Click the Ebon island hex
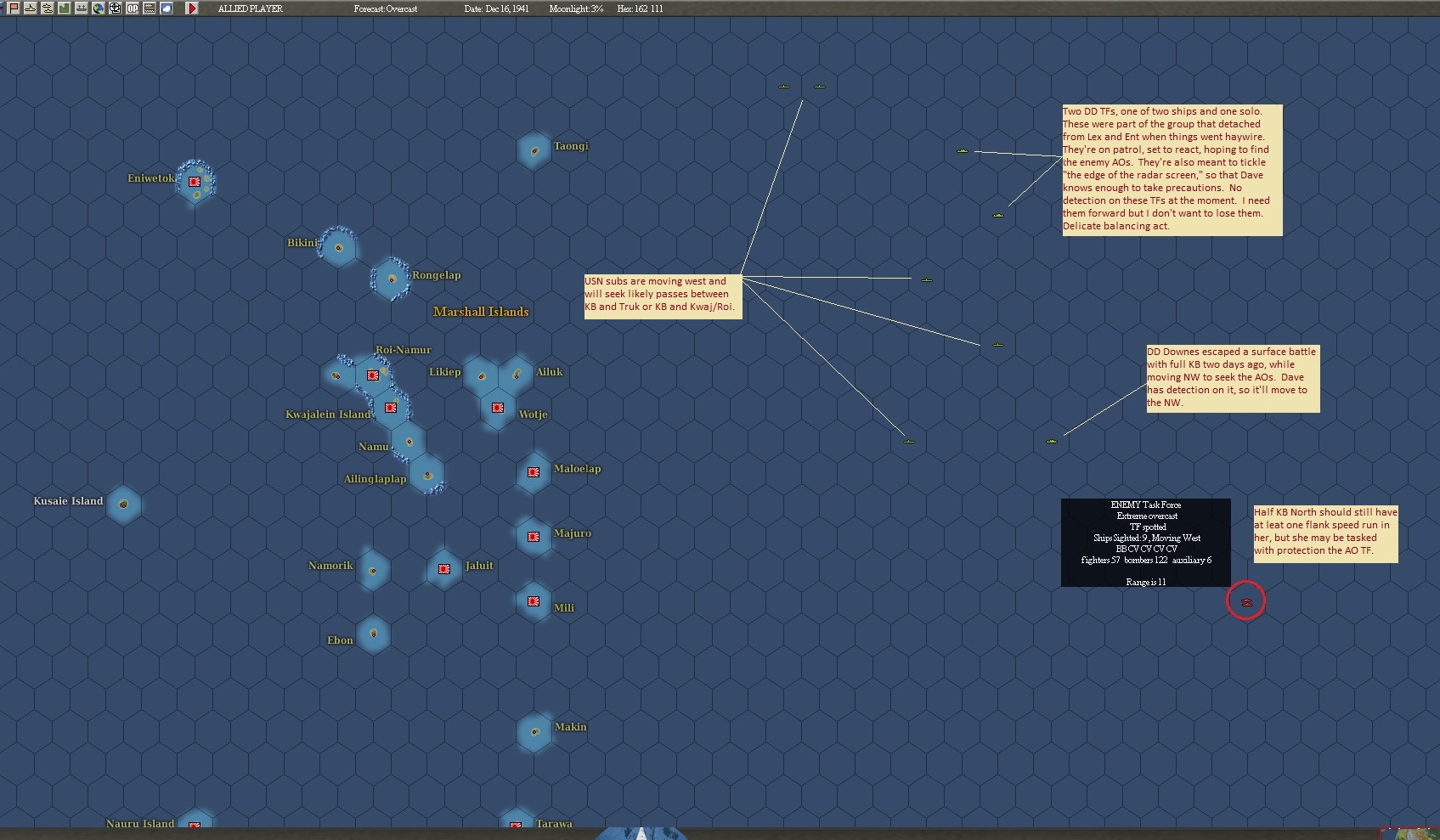 click(374, 634)
